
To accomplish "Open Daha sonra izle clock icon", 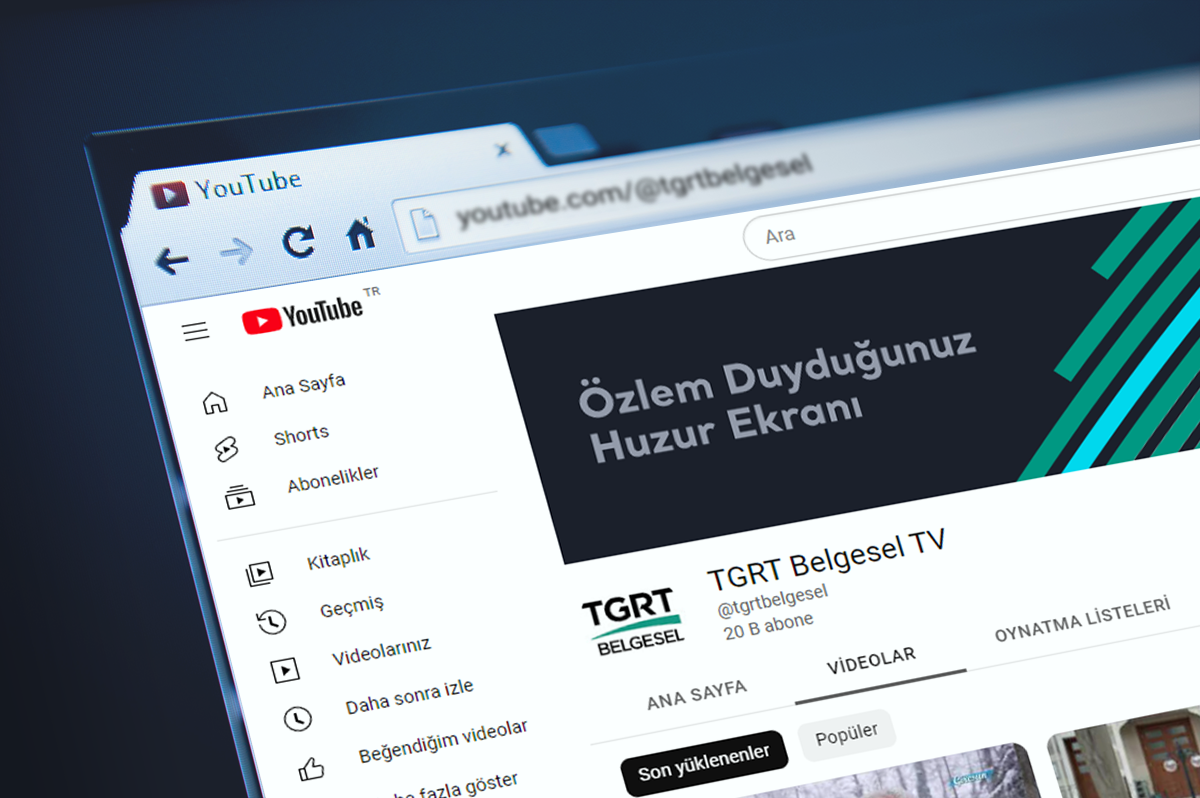I will click(297, 717).
